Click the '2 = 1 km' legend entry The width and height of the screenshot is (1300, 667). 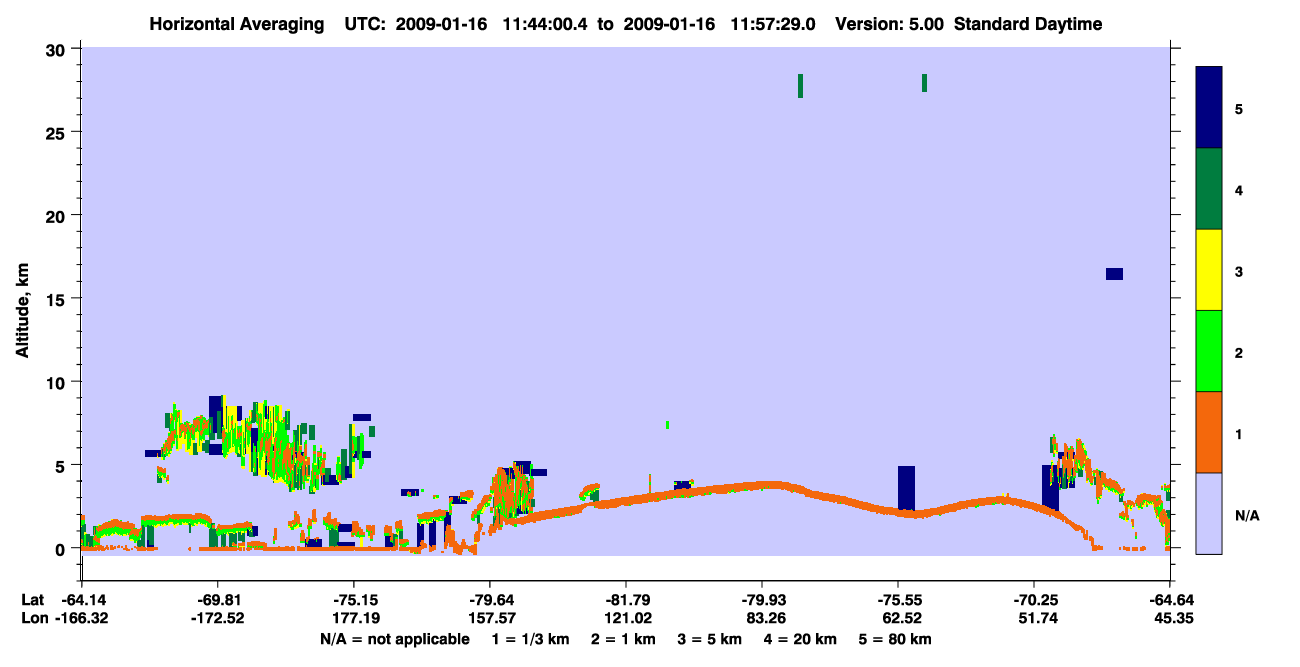point(623,639)
